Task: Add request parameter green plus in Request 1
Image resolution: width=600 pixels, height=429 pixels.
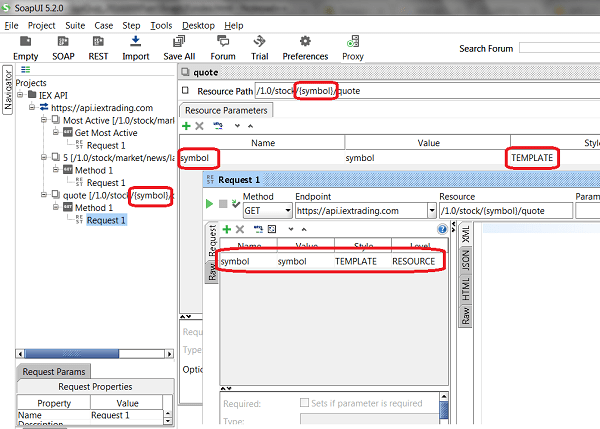Action: pyautogui.click(x=227, y=229)
